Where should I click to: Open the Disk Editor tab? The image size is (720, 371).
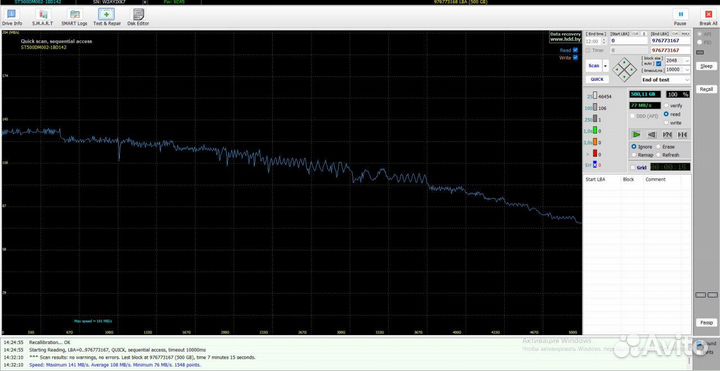pos(138,17)
